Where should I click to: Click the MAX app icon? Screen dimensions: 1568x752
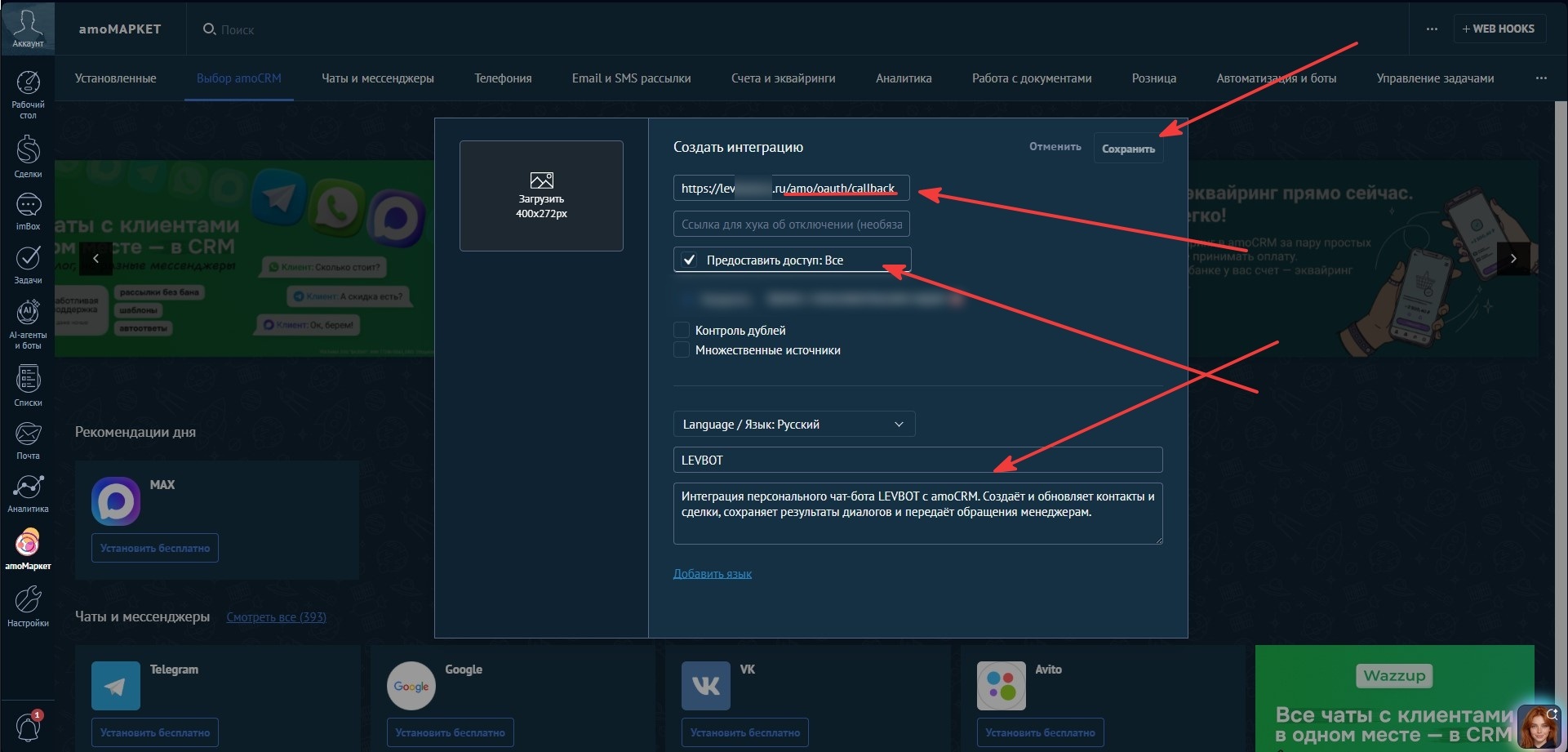point(116,501)
